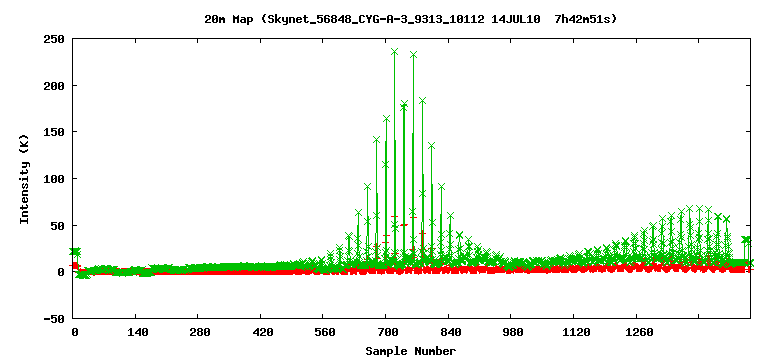Click the 280 x-axis tick label

coord(200,333)
